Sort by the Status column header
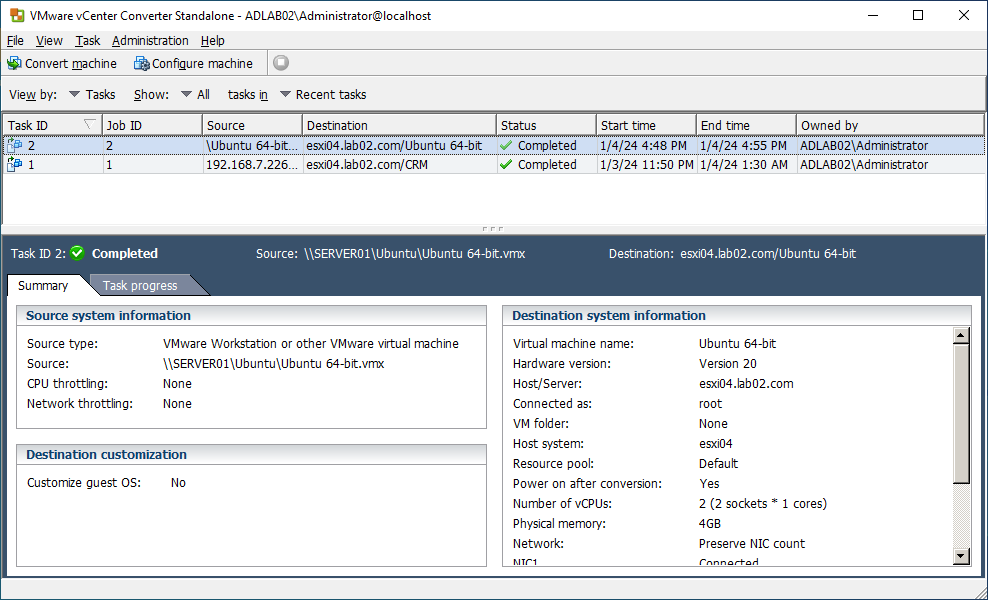Image resolution: width=988 pixels, height=600 pixels. pyautogui.click(x=546, y=125)
